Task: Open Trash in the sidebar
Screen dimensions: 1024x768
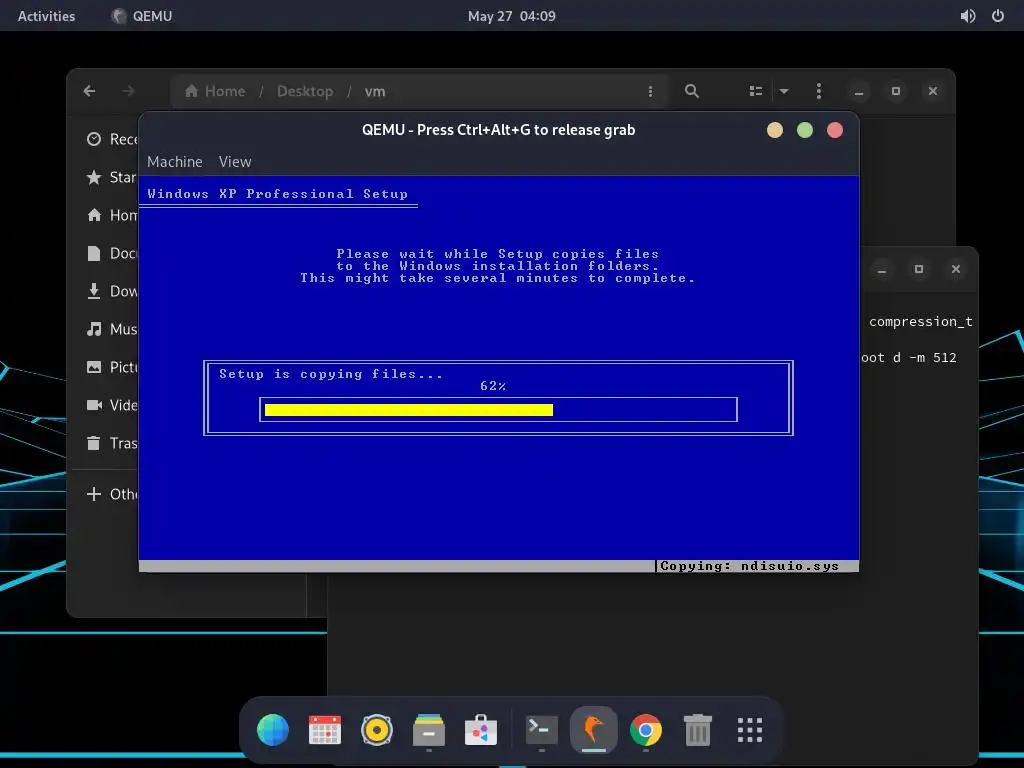Action: [x=112, y=443]
